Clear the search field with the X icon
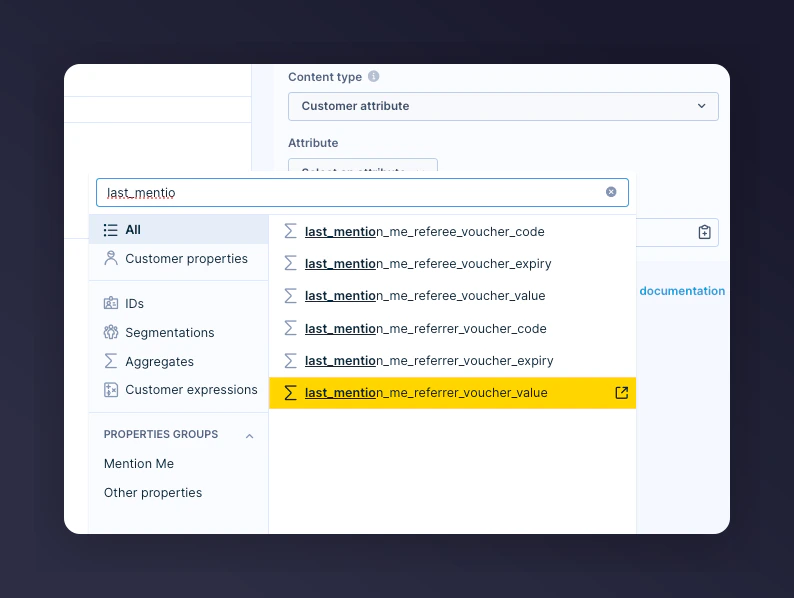The width and height of the screenshot is (794, 598). [611, 192]
